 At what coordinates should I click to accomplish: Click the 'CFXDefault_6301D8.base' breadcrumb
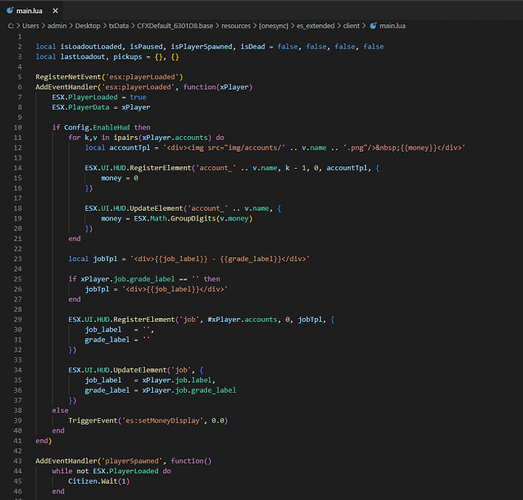(x=175, y=26)
